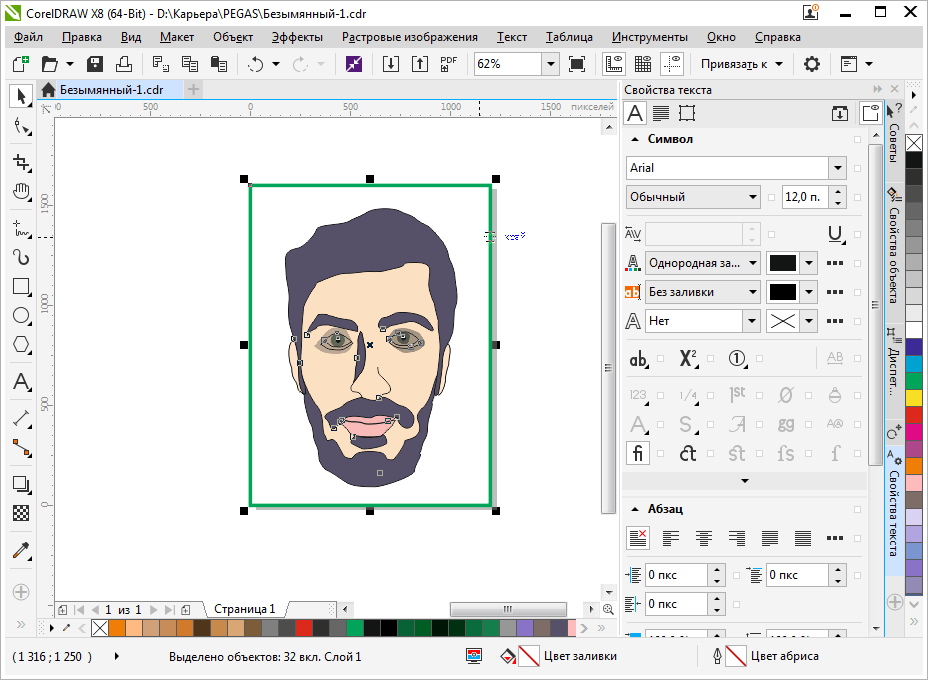Screen dimensions: 928x680
Task: Select the Pan hand tool
Action: pyautogui.click(x=20, y=192)
